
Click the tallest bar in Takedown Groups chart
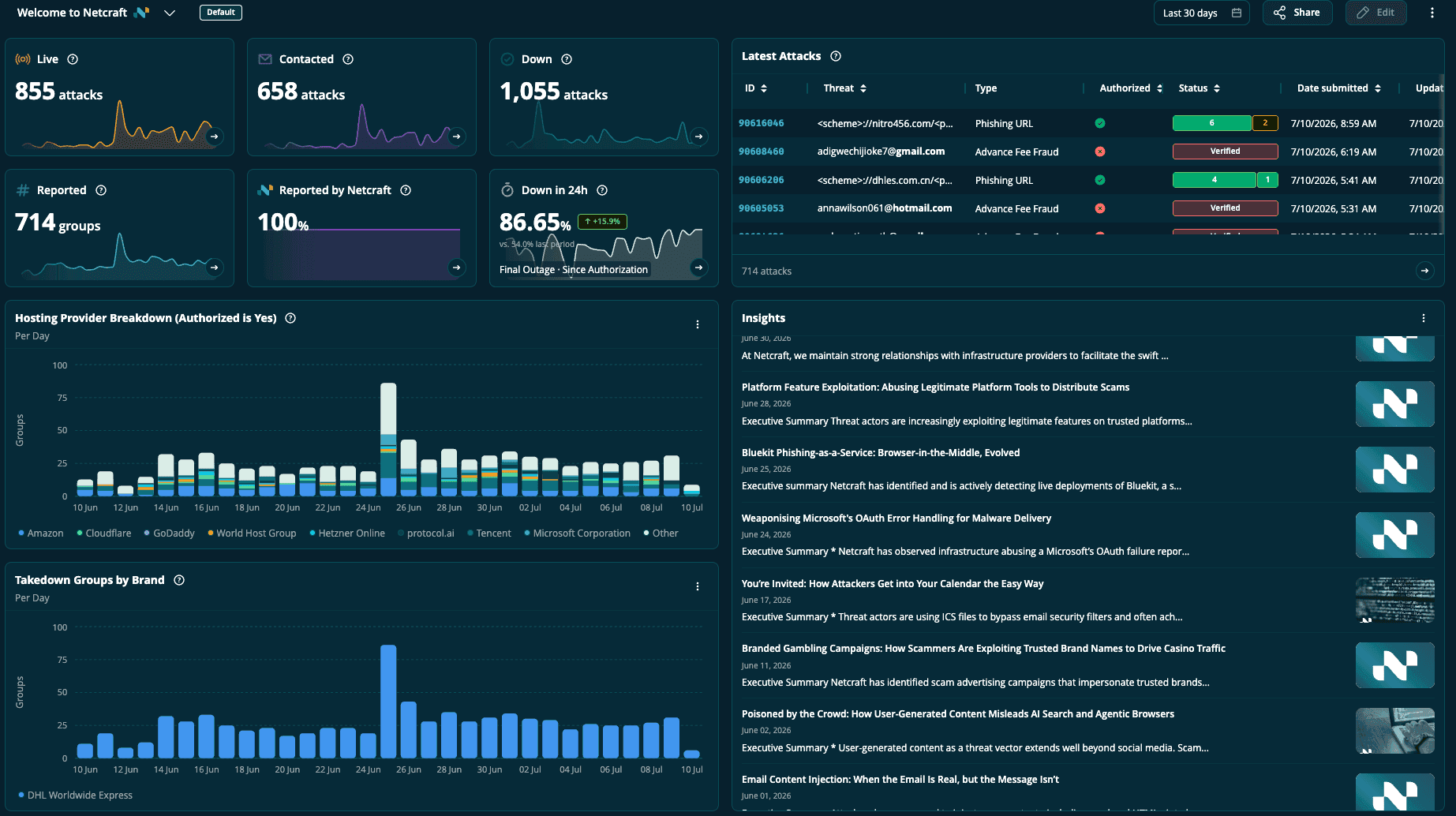(x=388, y=702)
